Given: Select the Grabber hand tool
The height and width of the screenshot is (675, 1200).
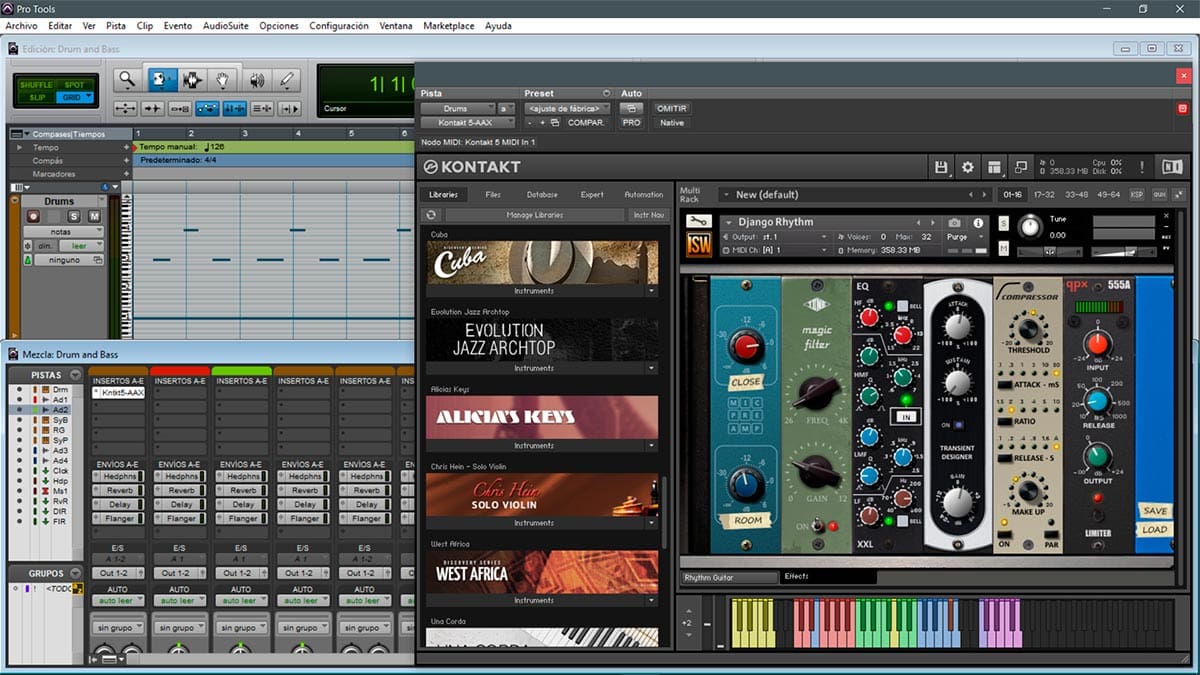Looking at the screenshot, I should pyautogui.click(x=224, y=80).
